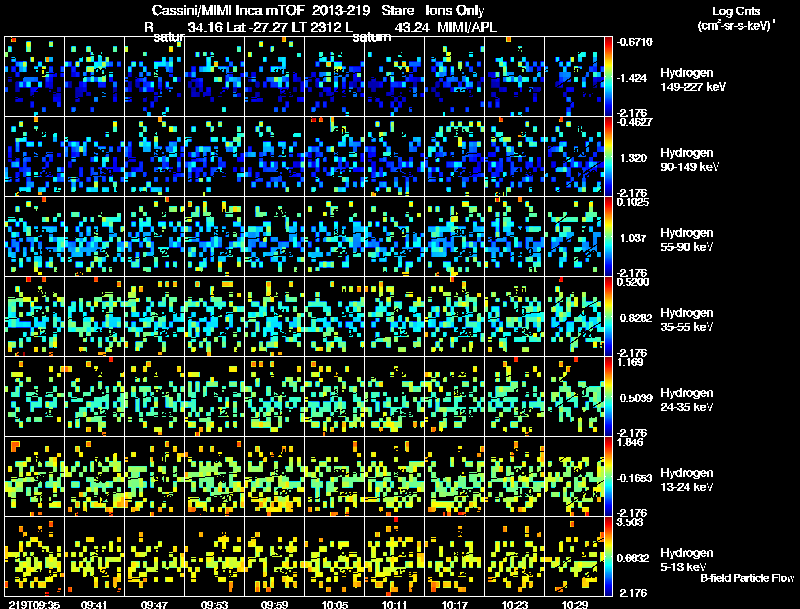Click the Hydrogen 90-149 keV color bar
This screenshot has height=609, width=800.
tap(608, 157)
